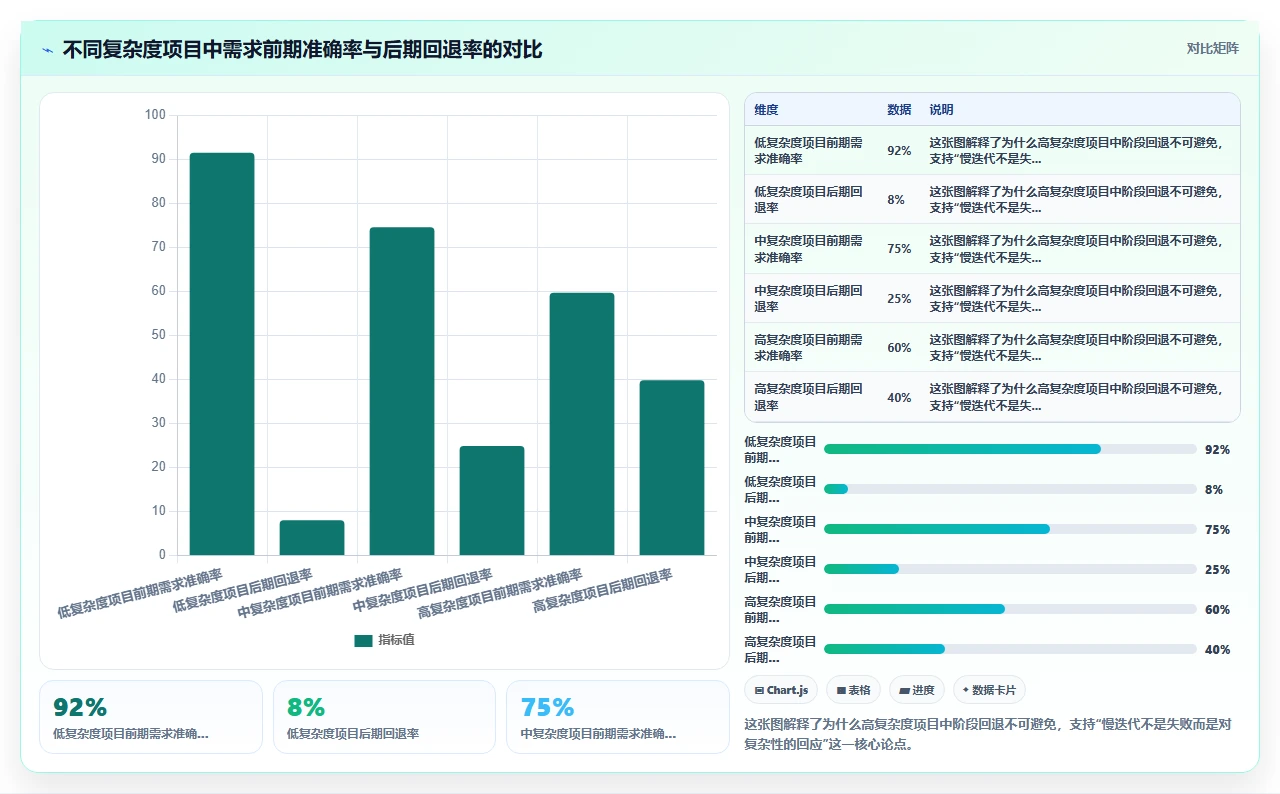Viewport: 1280px width, 794px height.
Task: Click the 75% progress bar
Action: 1010,529
